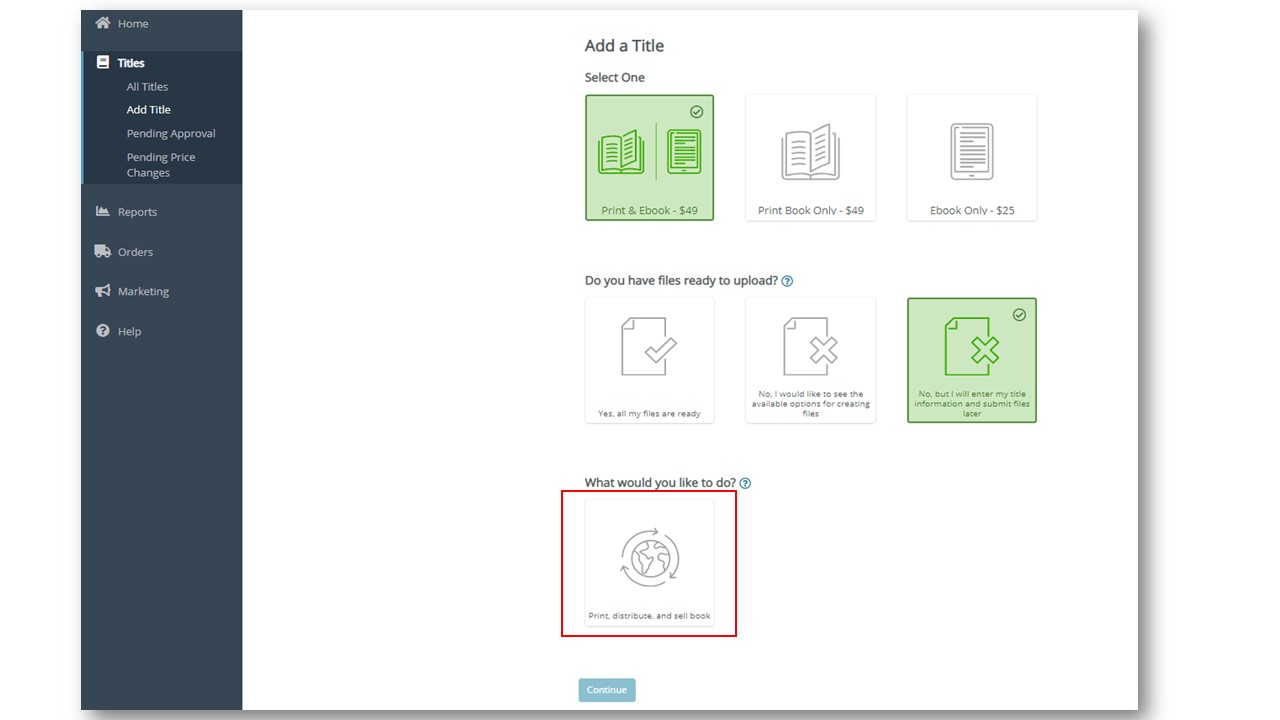The image size is (1280, 720).
Task: Open Pending Approval list
Action: (x=171, y=134)
